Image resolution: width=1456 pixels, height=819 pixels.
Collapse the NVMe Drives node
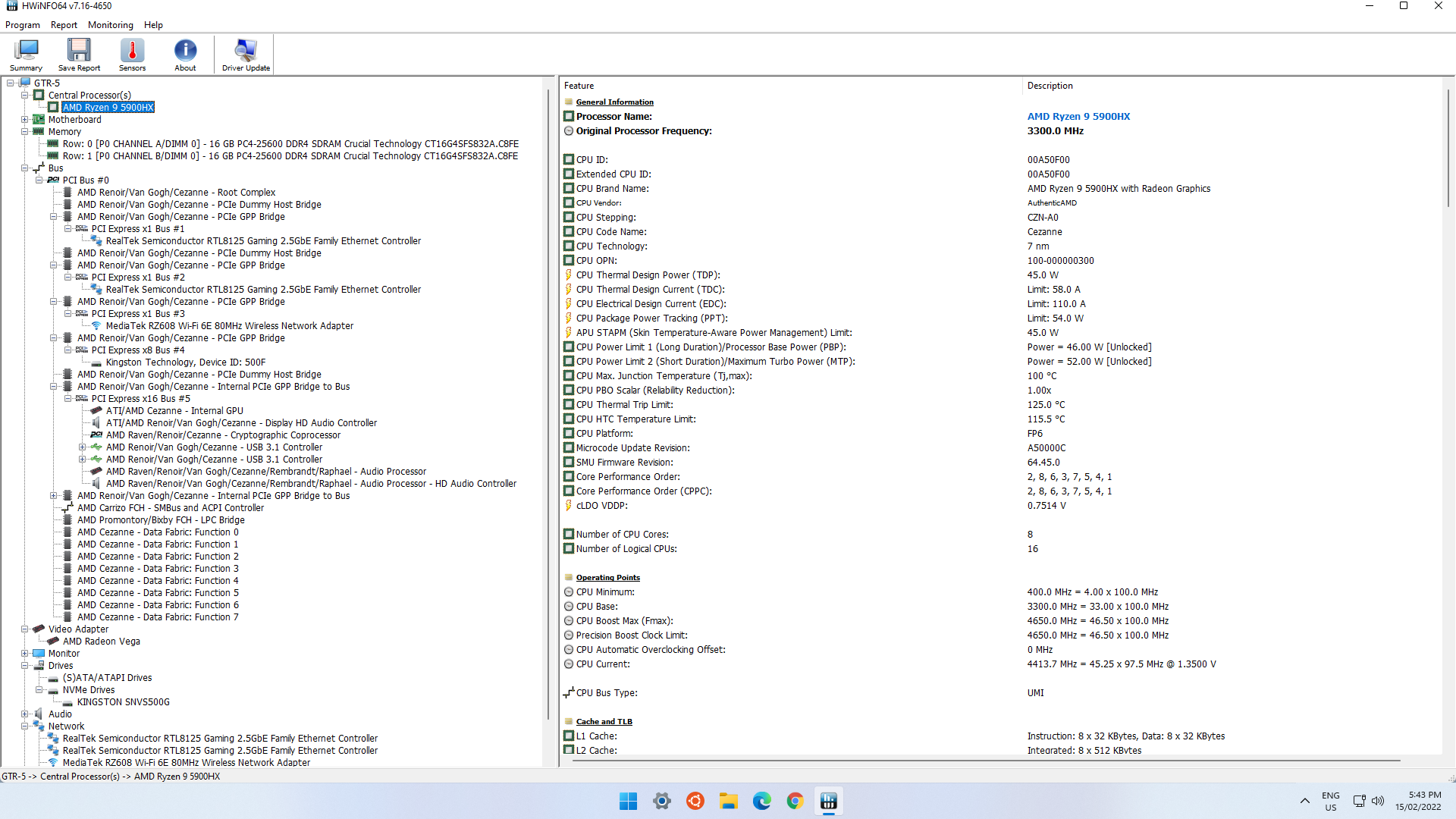tap(39, 690)
